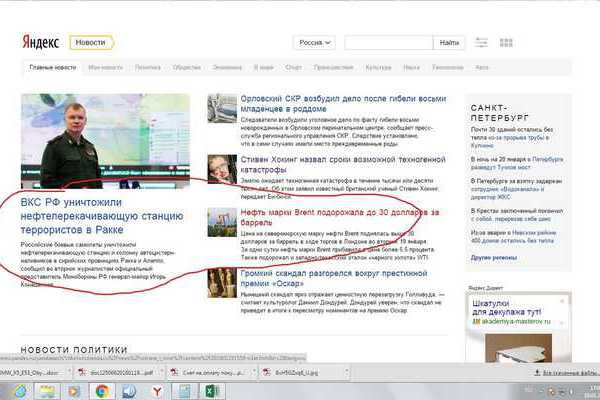
Task: Open the Yandex services grid icon
Action: [506, 42]
